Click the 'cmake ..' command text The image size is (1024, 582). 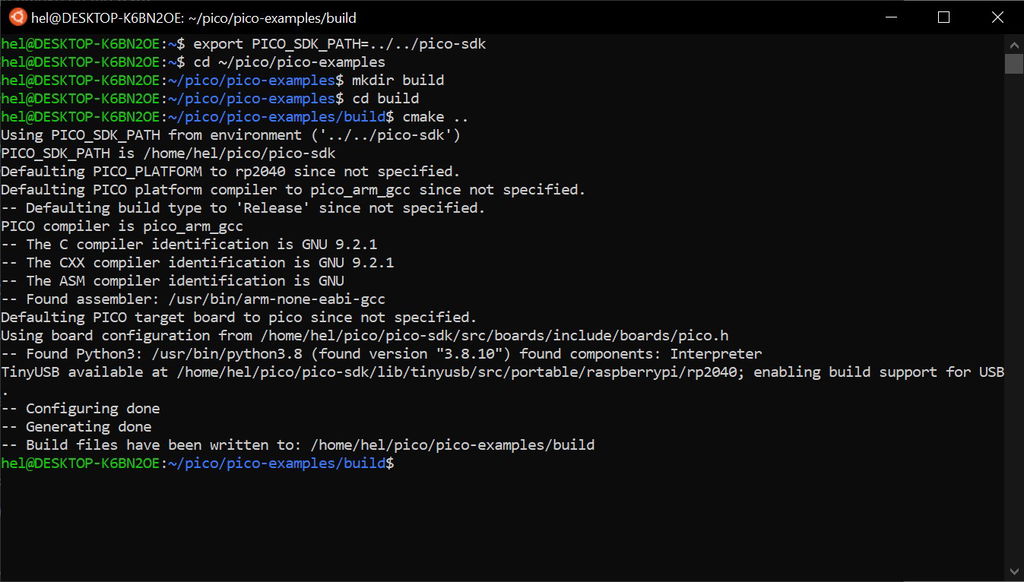435,117
